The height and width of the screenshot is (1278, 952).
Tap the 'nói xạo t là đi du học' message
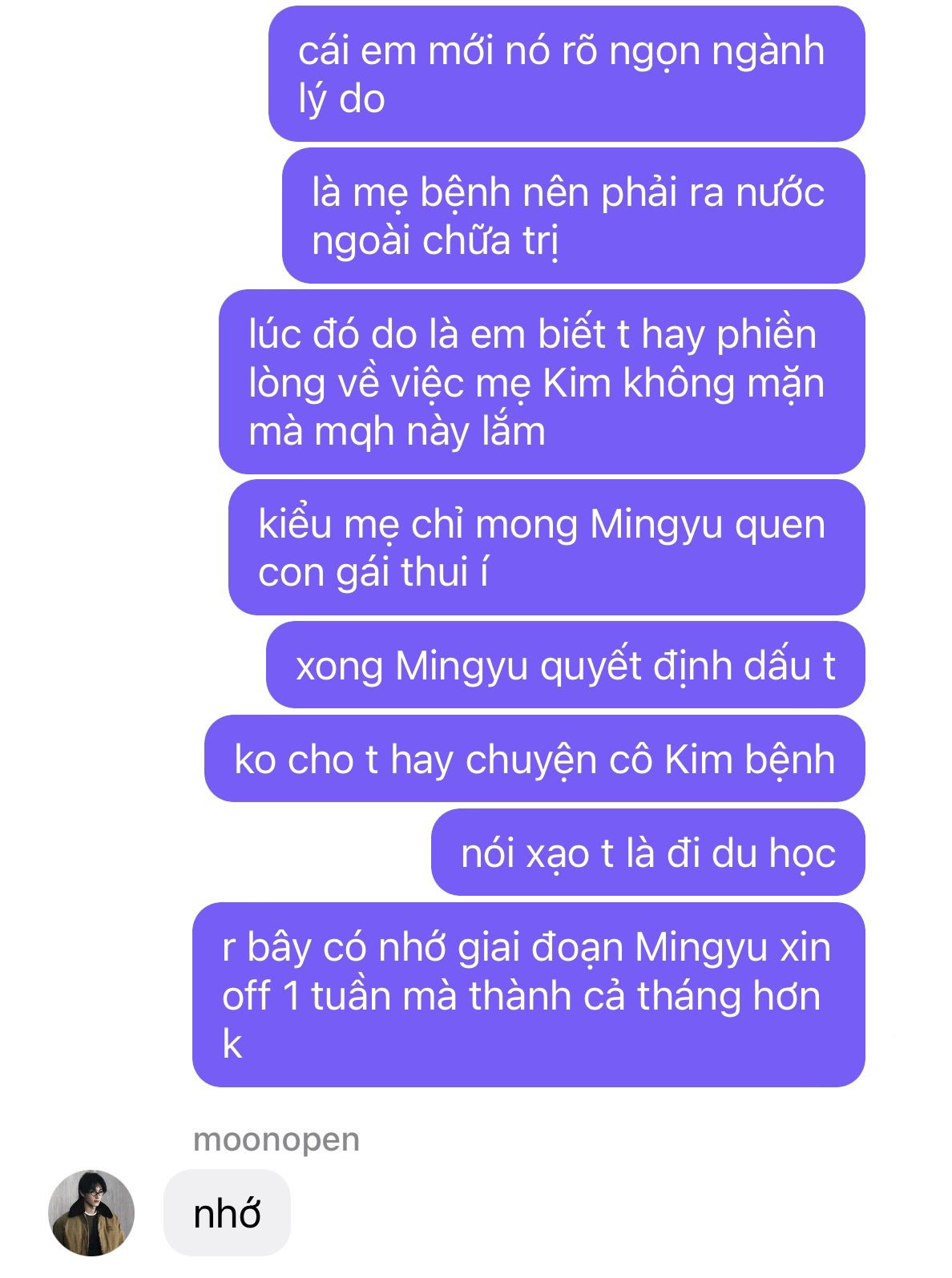(648, 853)
